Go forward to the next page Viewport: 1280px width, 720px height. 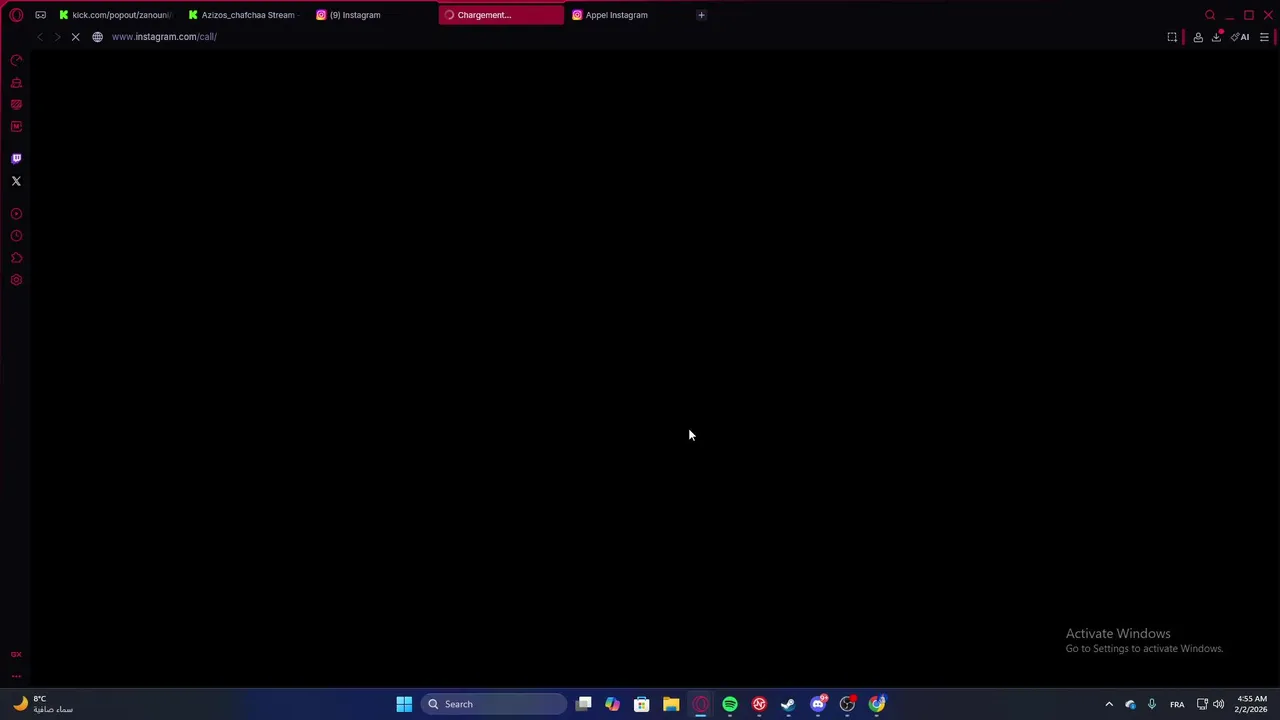(x=57, y=37)
